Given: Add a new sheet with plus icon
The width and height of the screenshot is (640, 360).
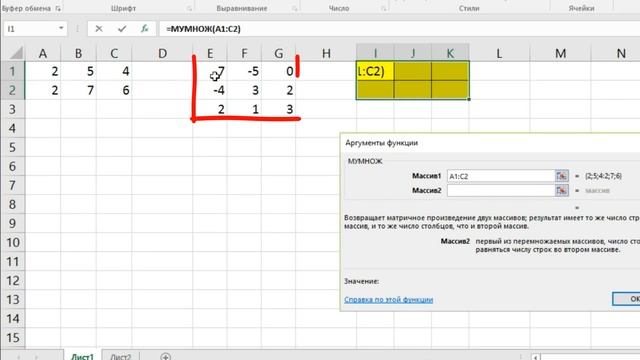Looking at the screenshot, I should [x=165, y=356].
